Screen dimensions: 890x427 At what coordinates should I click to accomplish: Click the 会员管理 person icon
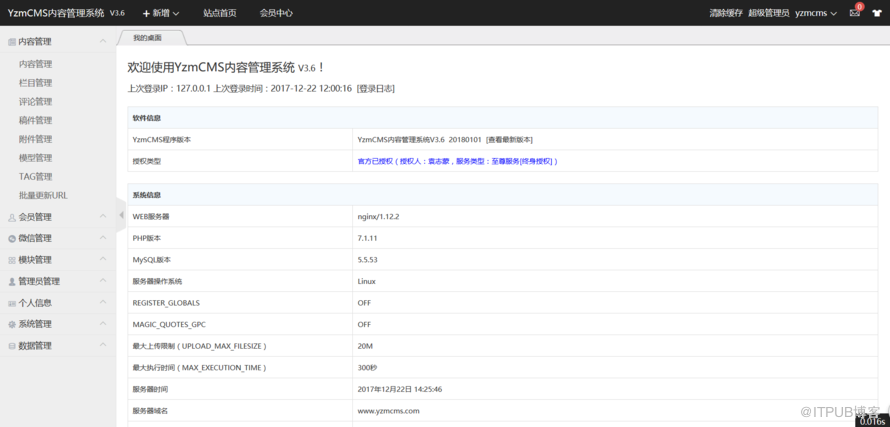point(12,217)
